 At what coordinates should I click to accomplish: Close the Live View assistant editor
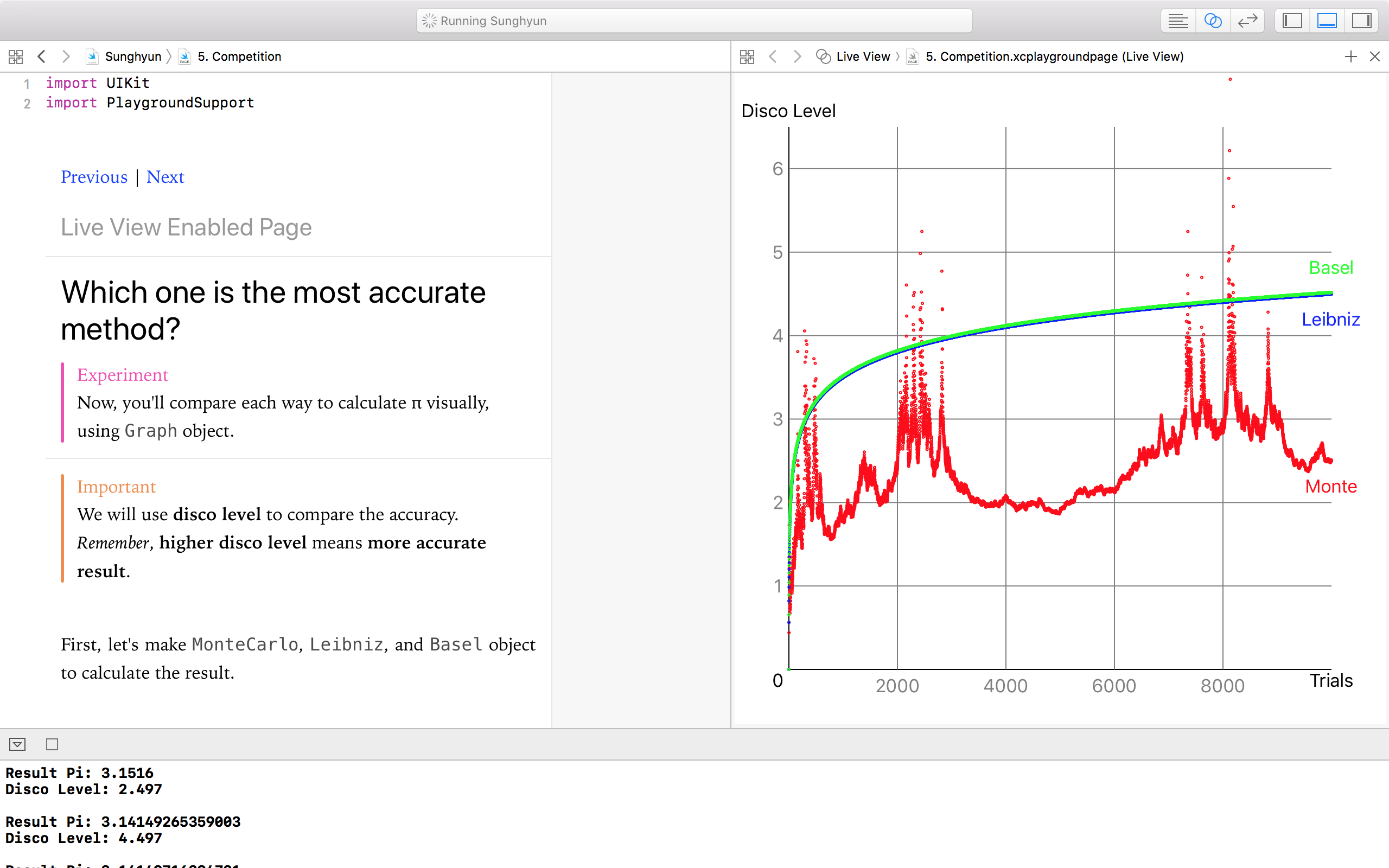[x=1375, y=56]
